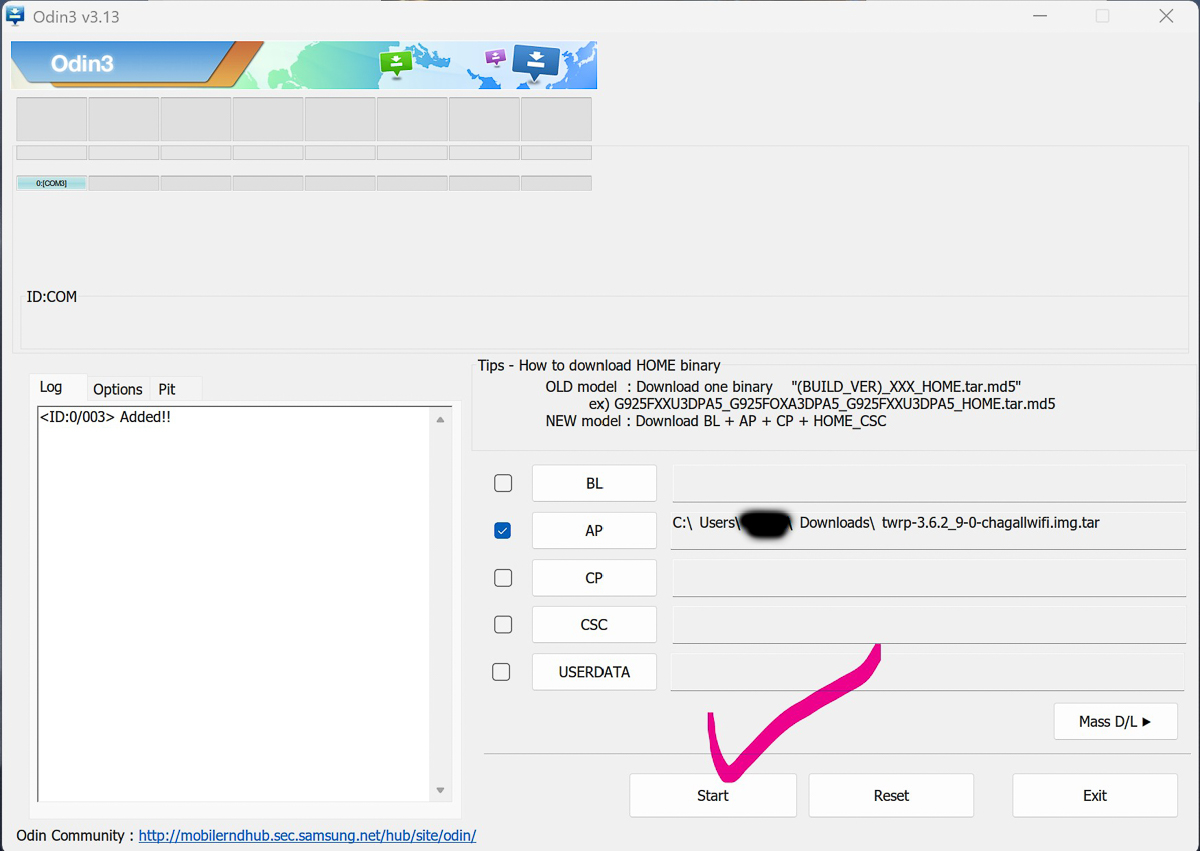
Task: Click the CSC file button
Action: 594,624
